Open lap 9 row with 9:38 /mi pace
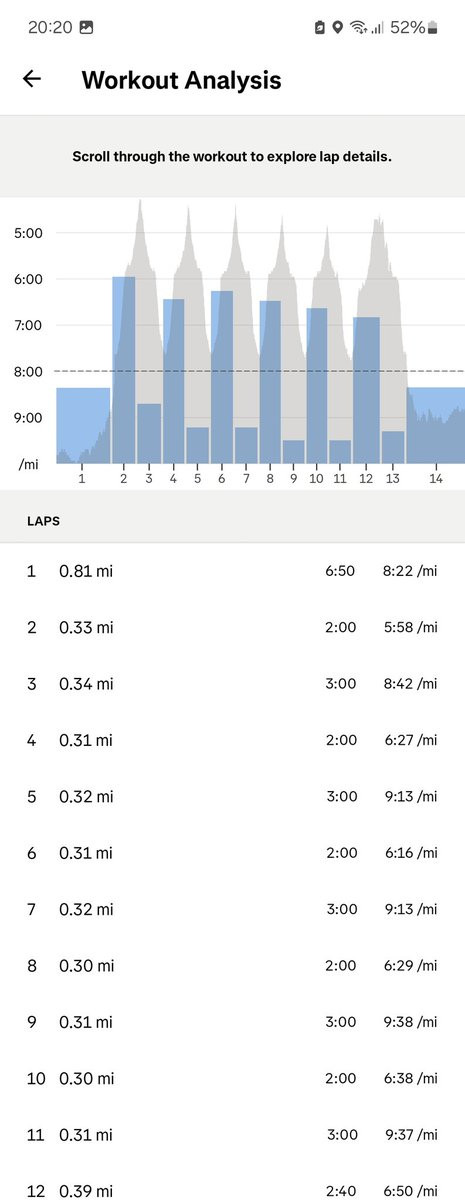 tap(232, 1022)
